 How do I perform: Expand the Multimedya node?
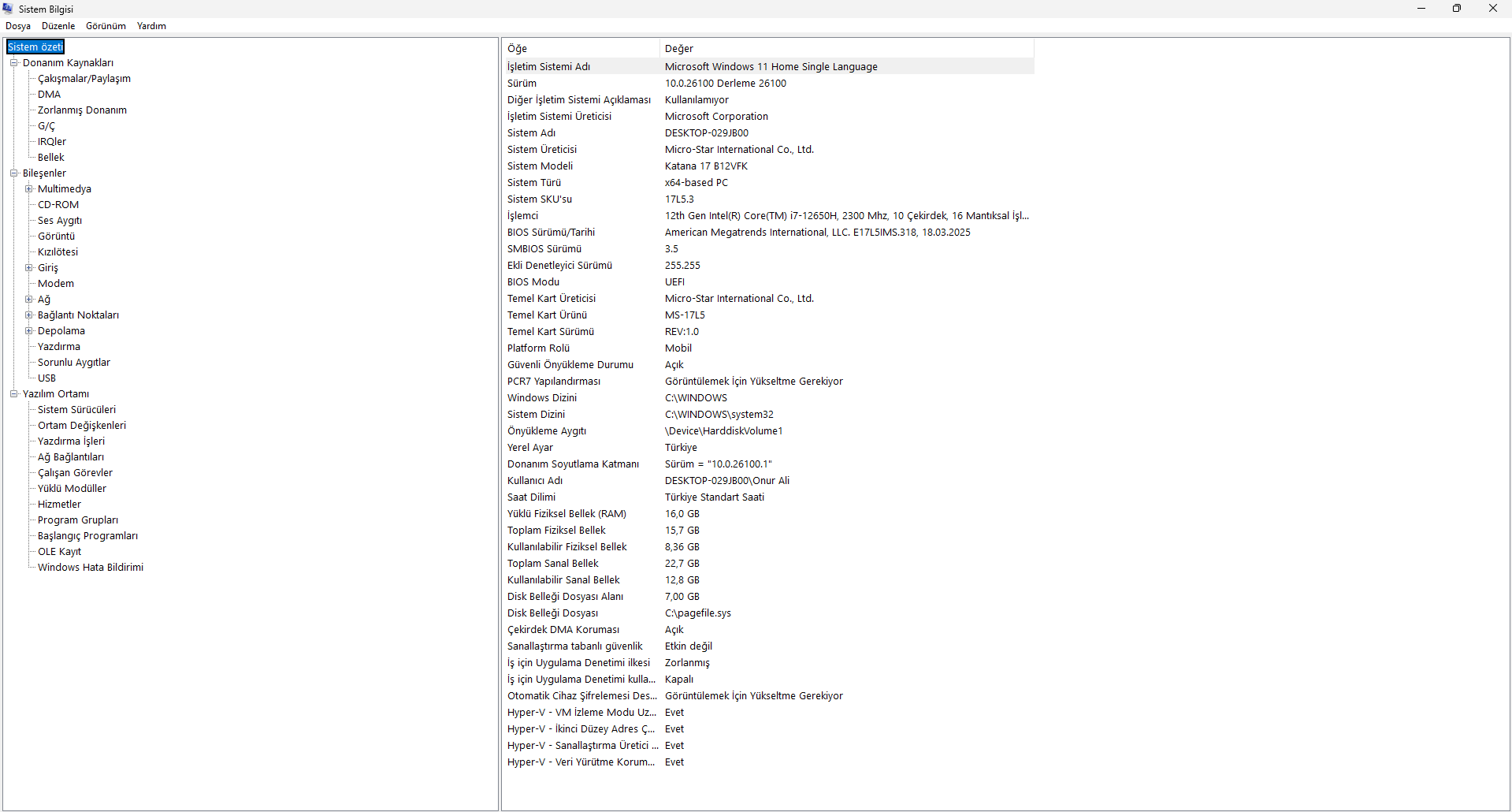pyautogui.click(x=28, y=188)
